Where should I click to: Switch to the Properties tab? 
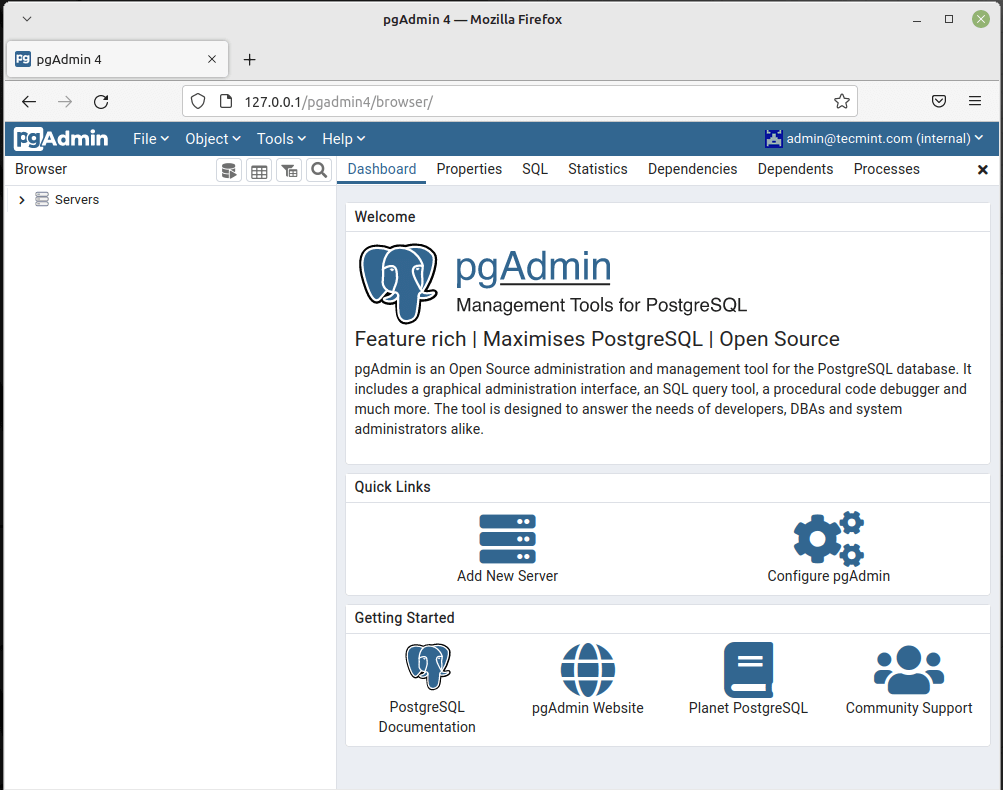point(469,169)
